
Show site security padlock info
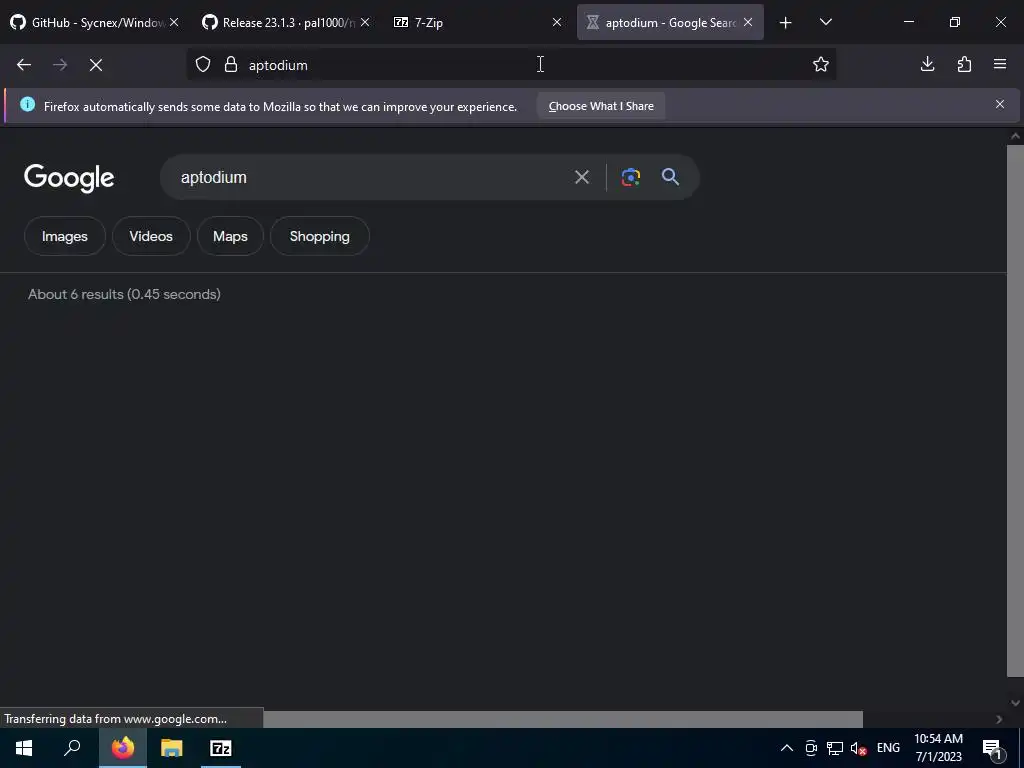click(x=231, y=65)
